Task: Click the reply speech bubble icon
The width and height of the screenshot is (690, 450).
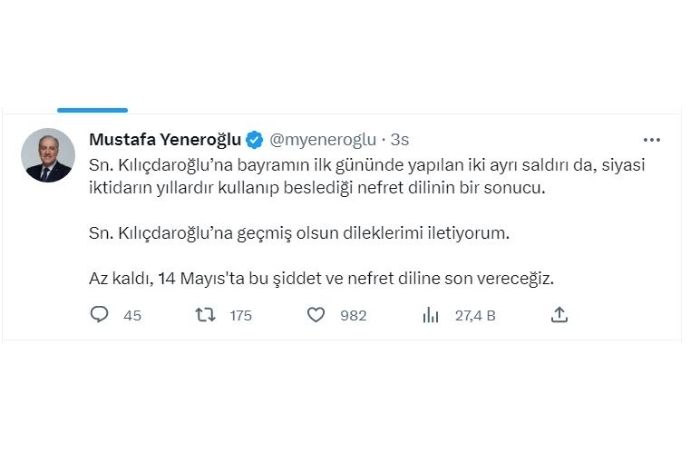Action: click(99, 315)
